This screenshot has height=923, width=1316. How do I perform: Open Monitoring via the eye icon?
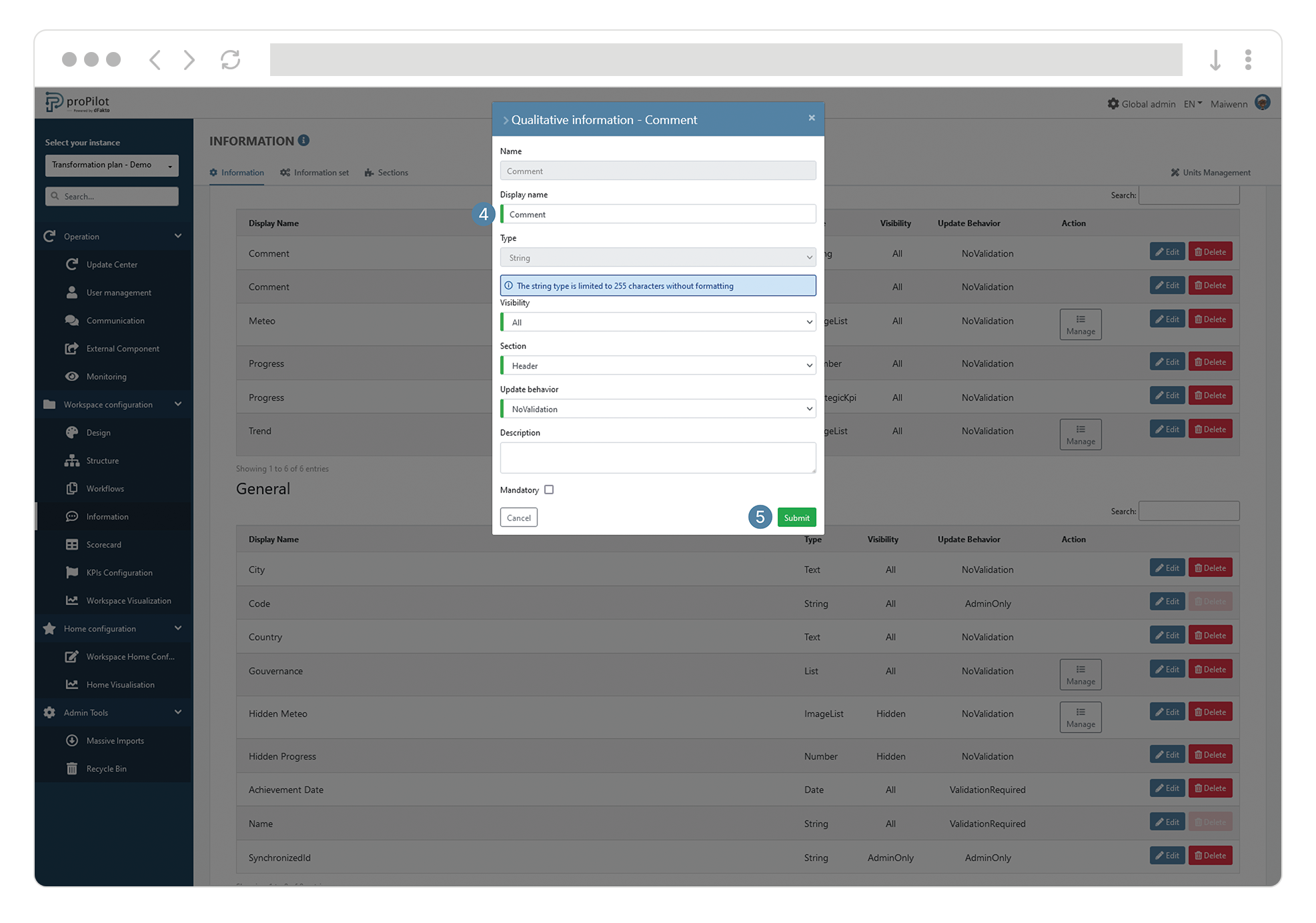(x=72, y=376)
